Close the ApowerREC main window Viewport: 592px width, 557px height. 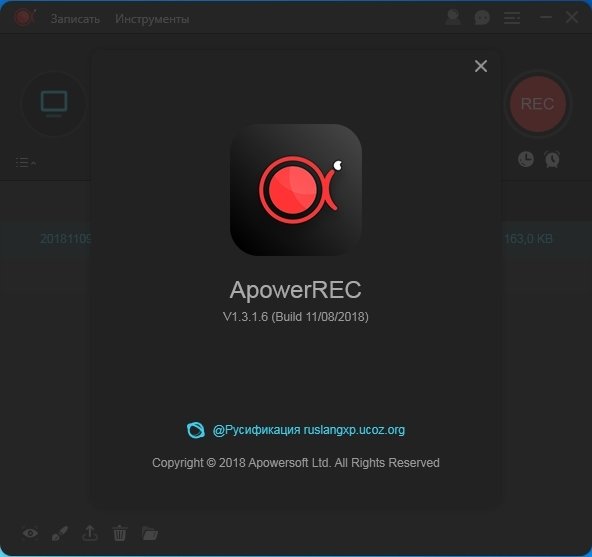point(572,17)
